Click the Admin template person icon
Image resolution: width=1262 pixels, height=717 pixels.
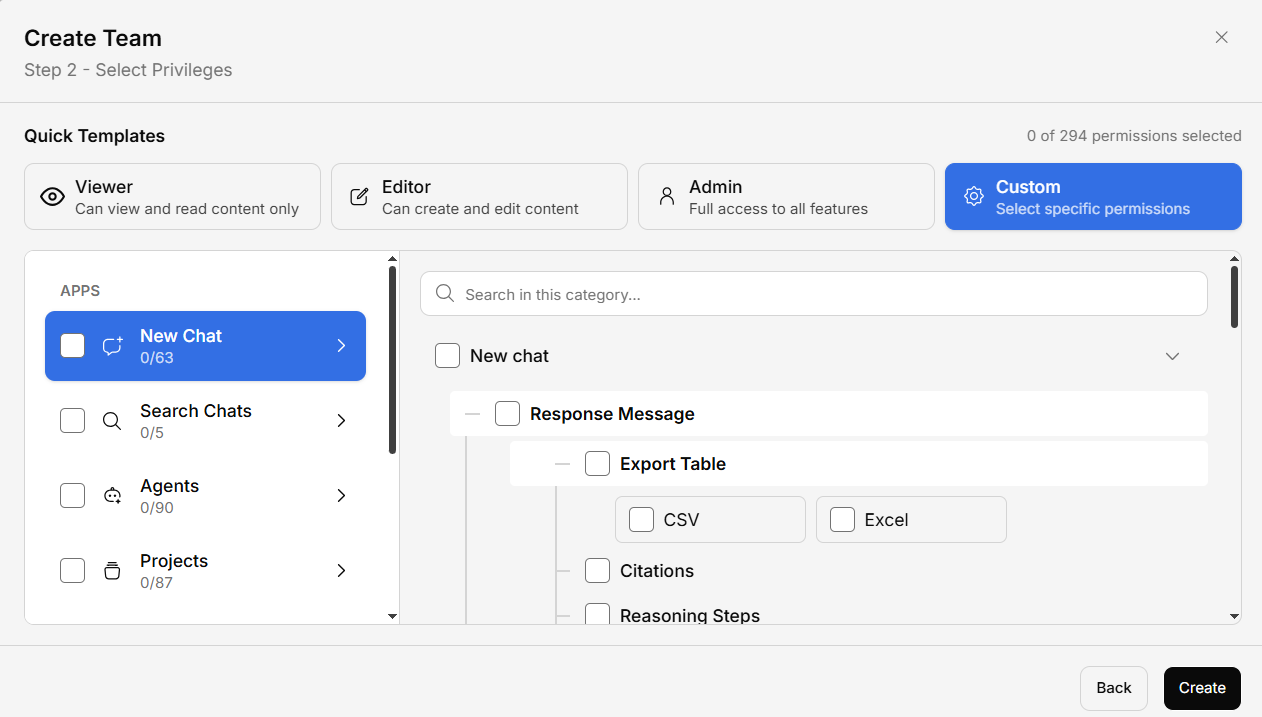pos(666,197)
